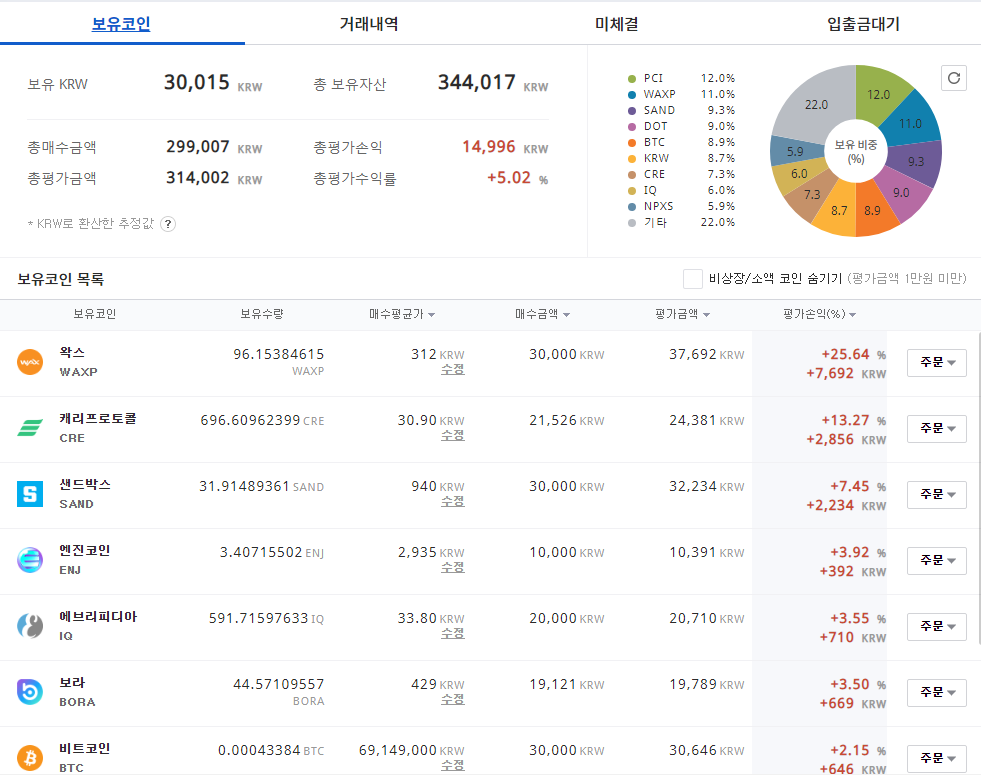Screen dimensions: 981x775
Task: Click the KRW yellow legend dot
Action: click(x=632, y=159)
